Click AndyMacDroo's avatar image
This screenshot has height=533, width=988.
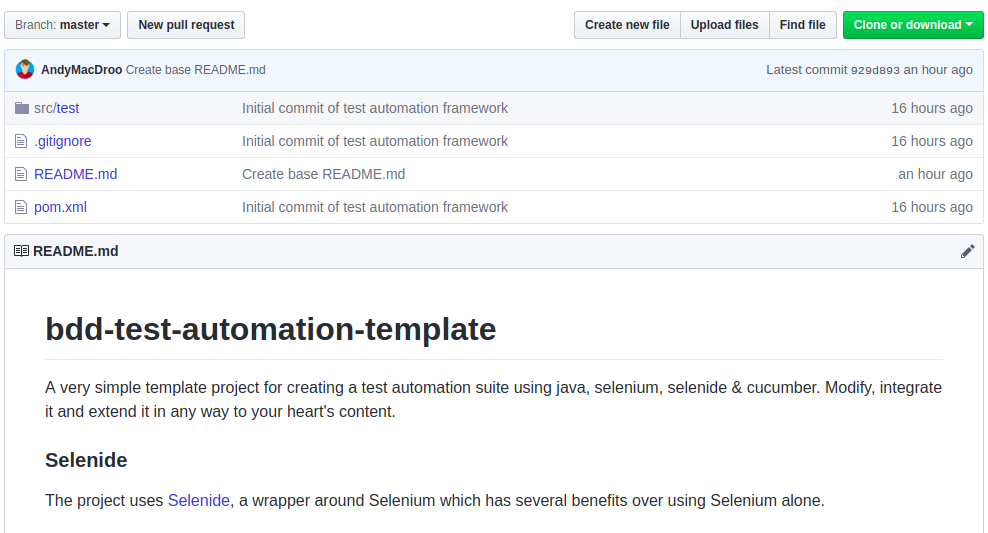25,70
